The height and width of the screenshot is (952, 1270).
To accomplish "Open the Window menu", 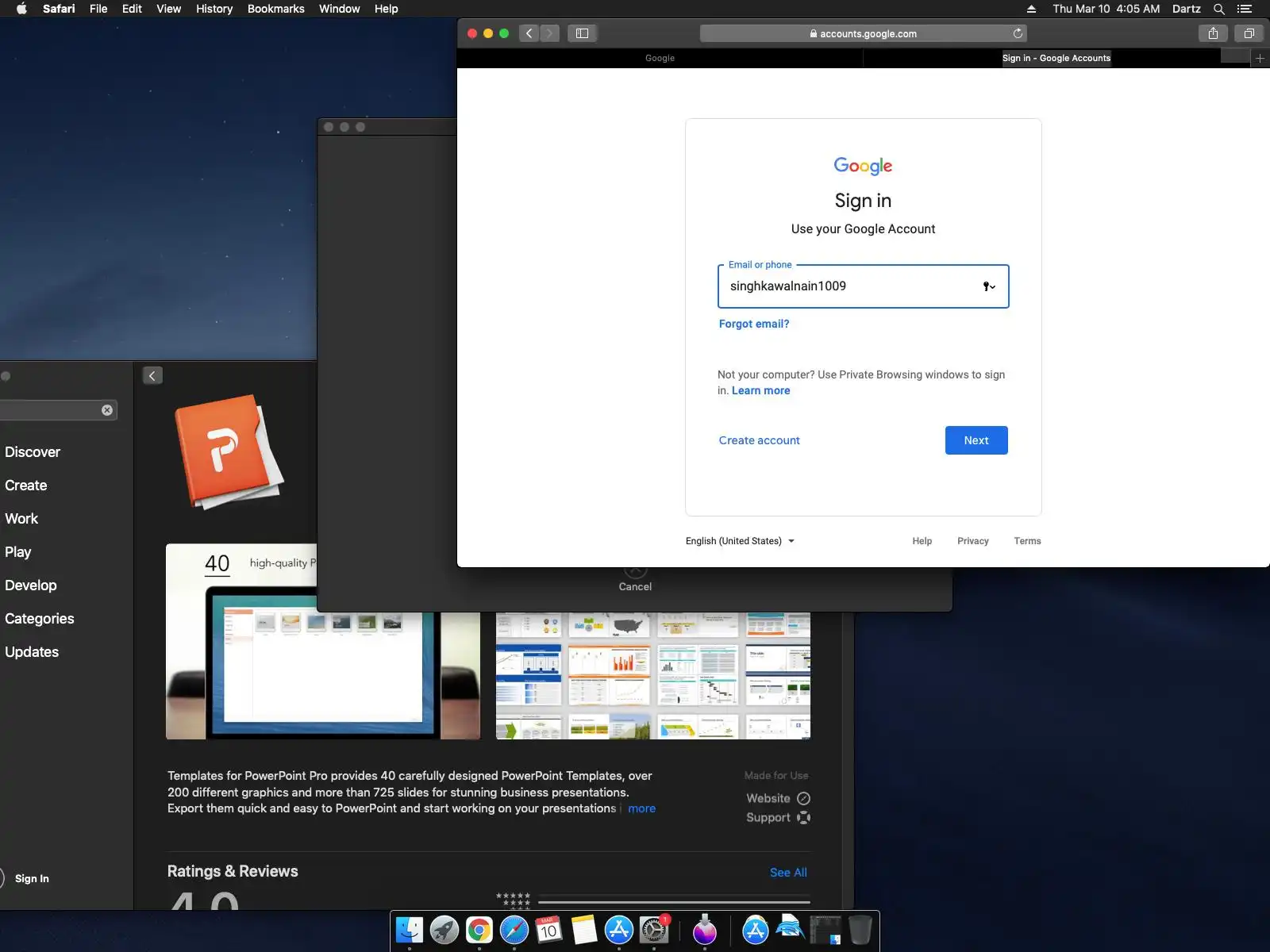I will 339,9.
